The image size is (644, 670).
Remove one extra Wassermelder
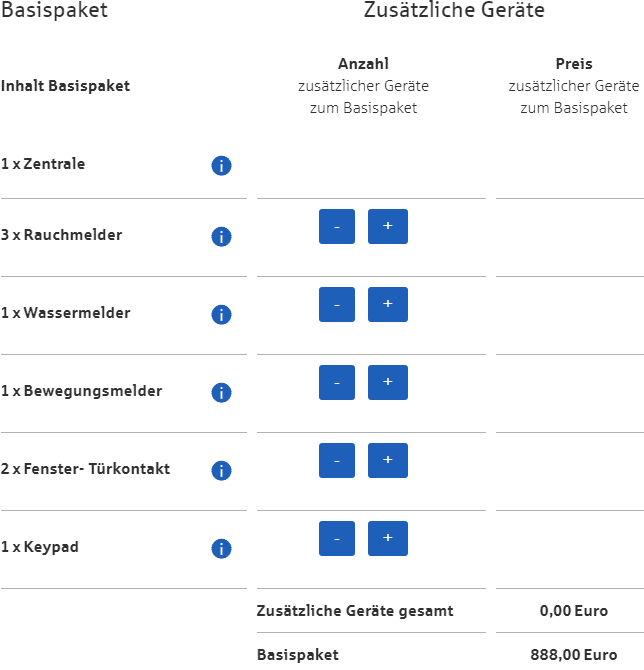click(337, 304)
